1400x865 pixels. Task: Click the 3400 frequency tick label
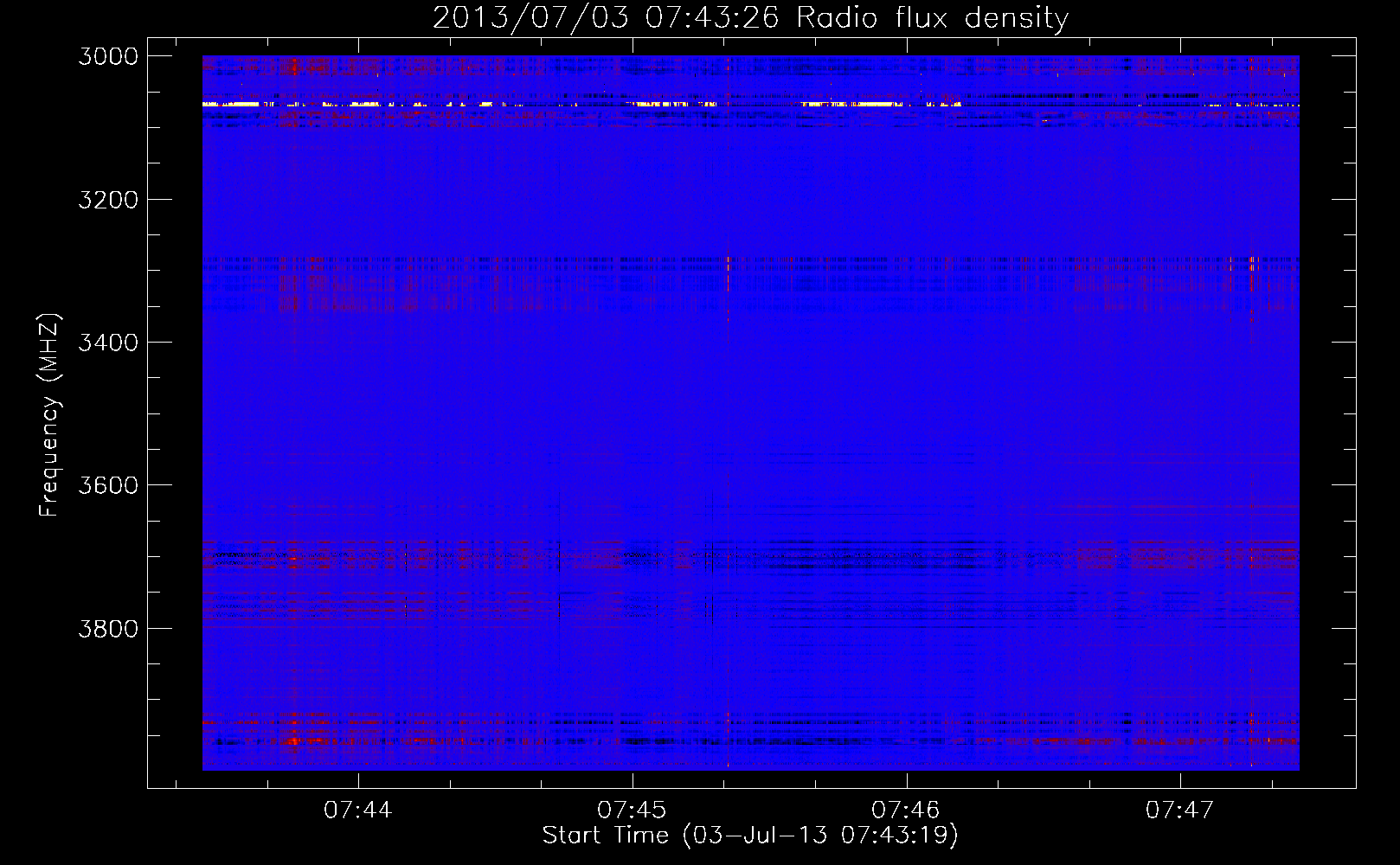point(108,343)
